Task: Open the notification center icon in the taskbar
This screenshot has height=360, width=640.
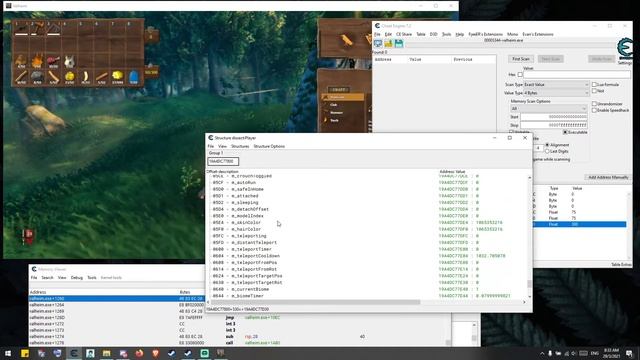Action: coord(629,353)
